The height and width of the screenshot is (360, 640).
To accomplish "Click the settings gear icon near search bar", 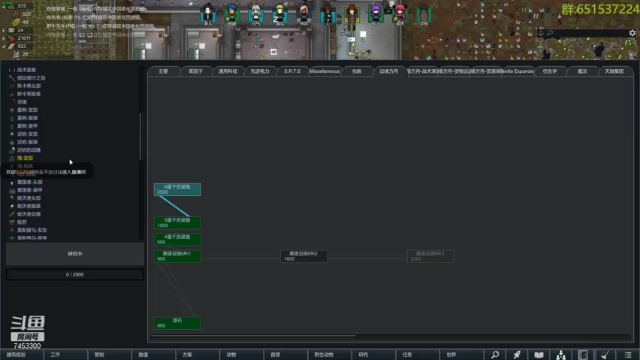I will point(632,33).
